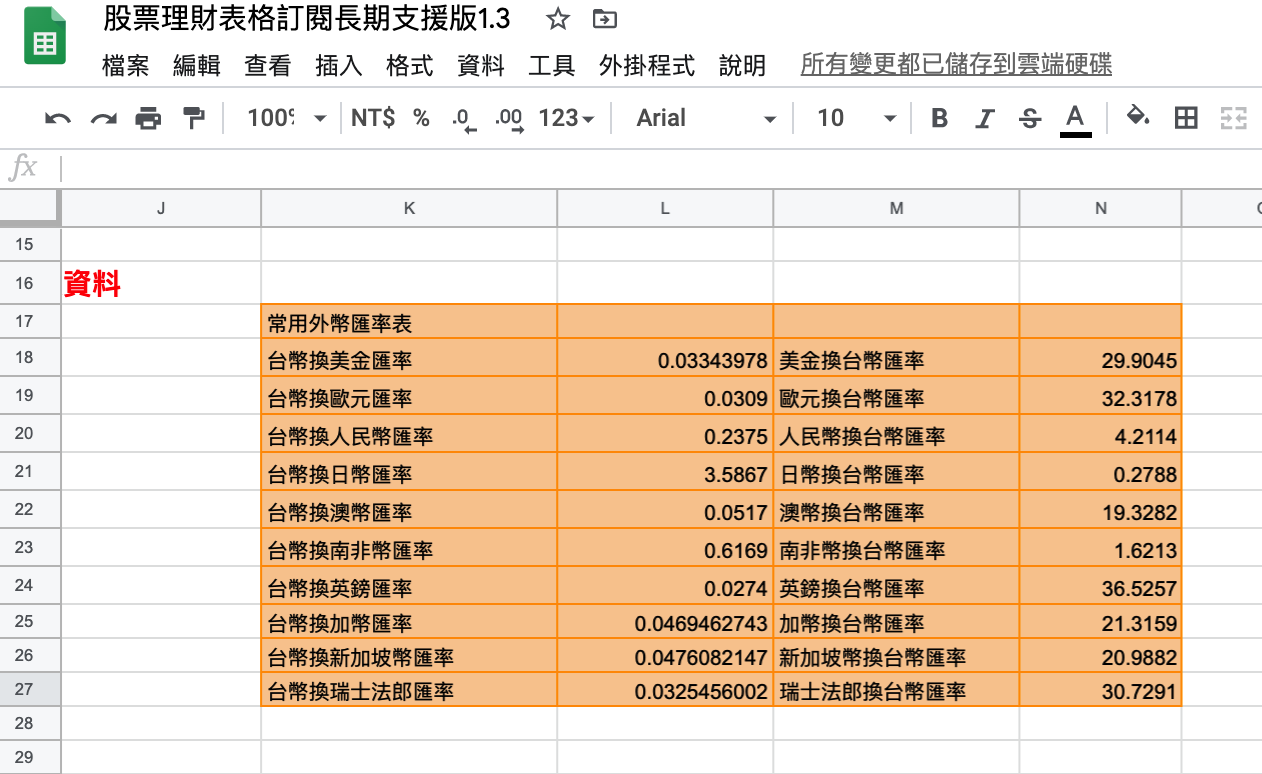Select row 16 header

(29, 284)
